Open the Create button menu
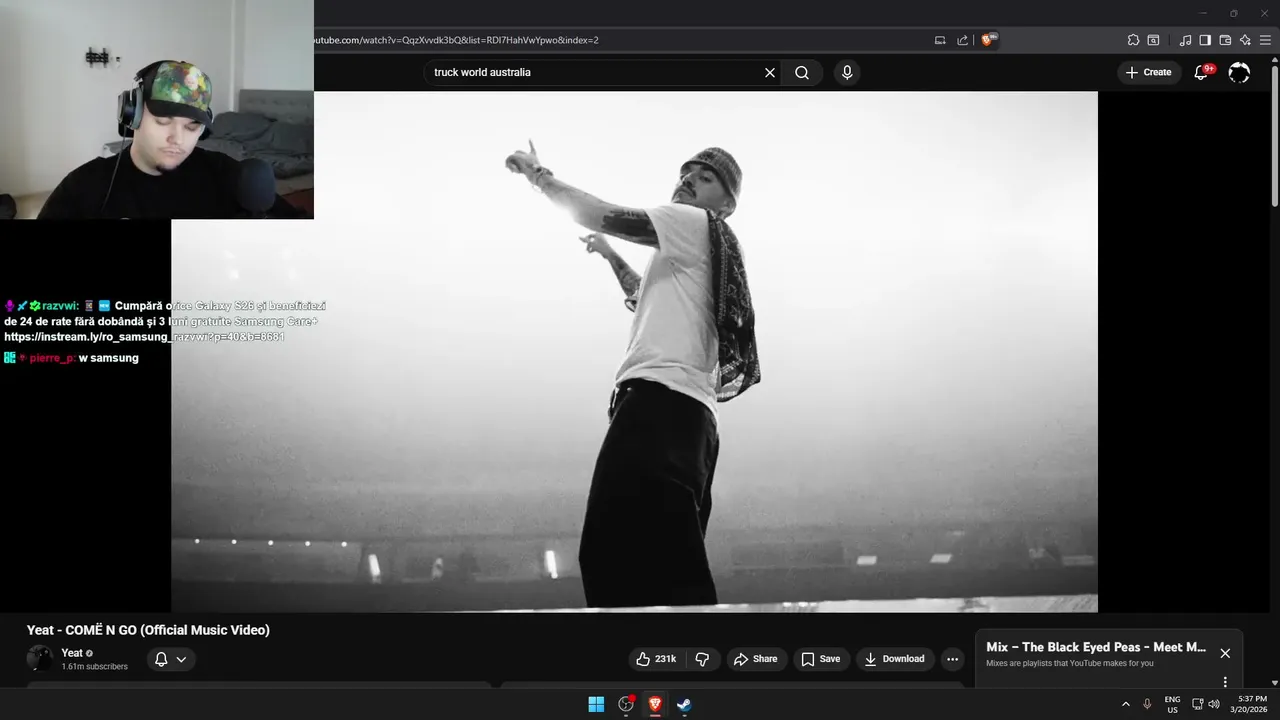 tap(1149, 72)
